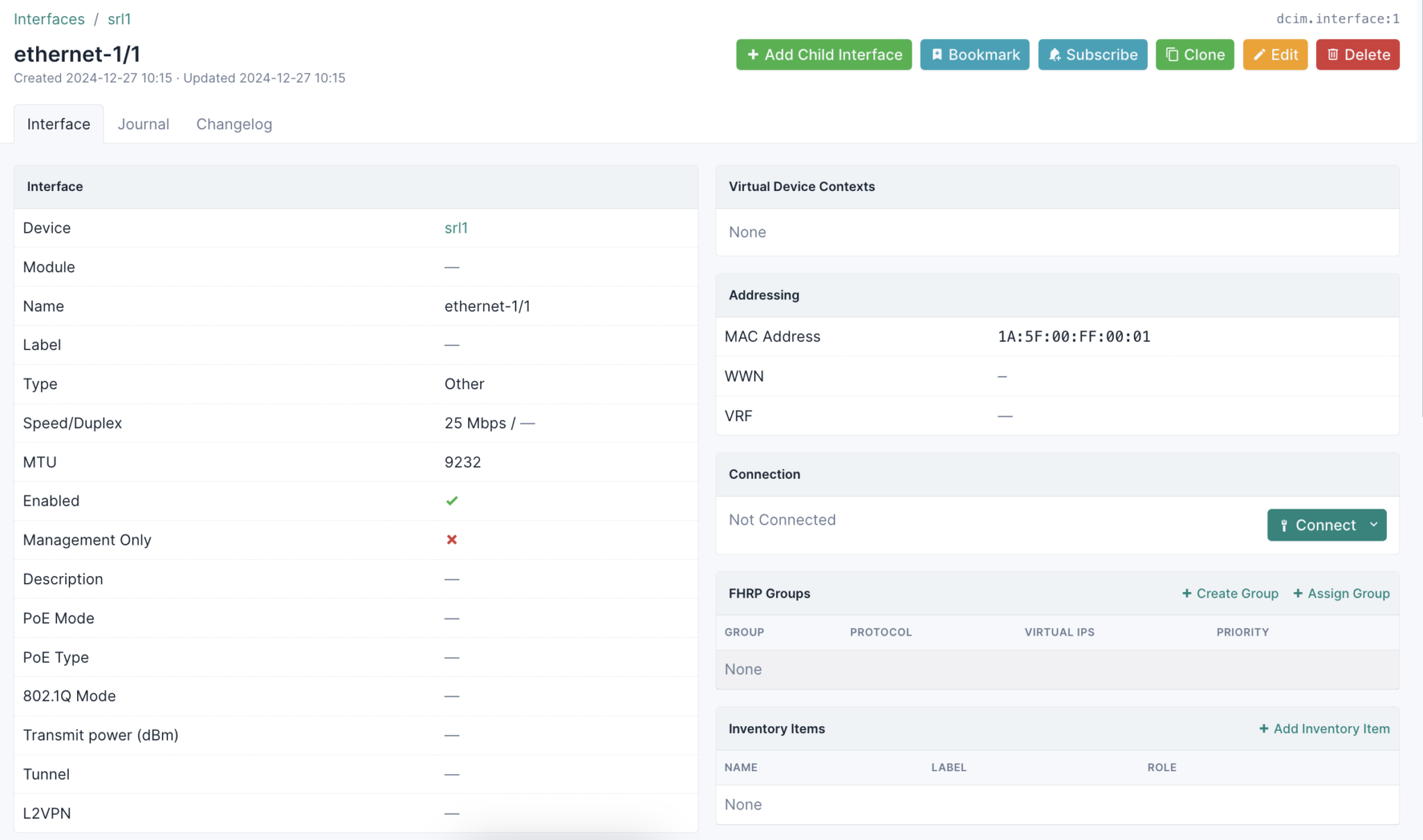Open the srl1 device link

click(456, 228)
